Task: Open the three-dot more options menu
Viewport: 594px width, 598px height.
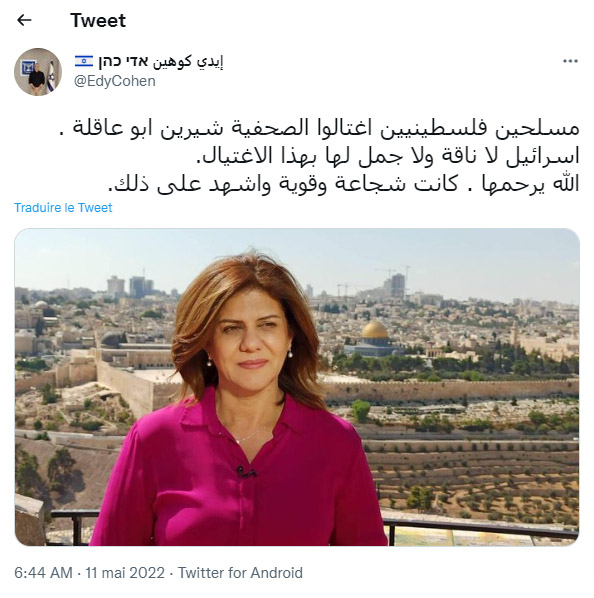Action: (570, 61)
